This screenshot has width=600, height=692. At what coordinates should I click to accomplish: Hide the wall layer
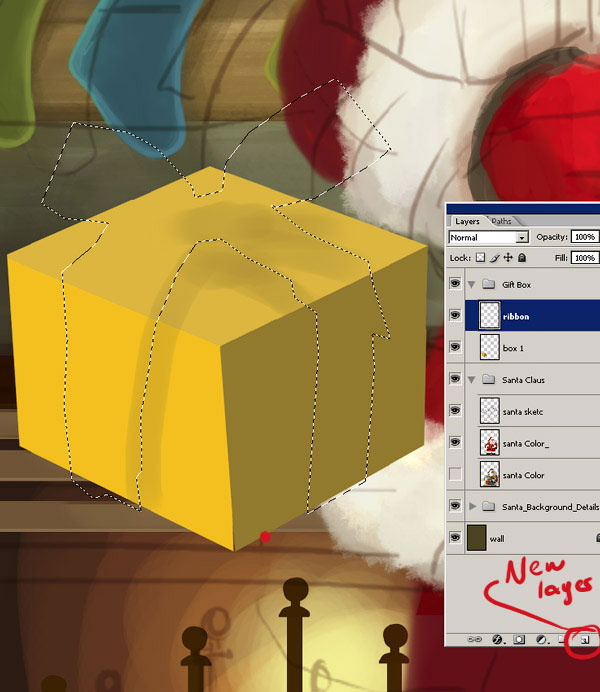coord(457,538)
